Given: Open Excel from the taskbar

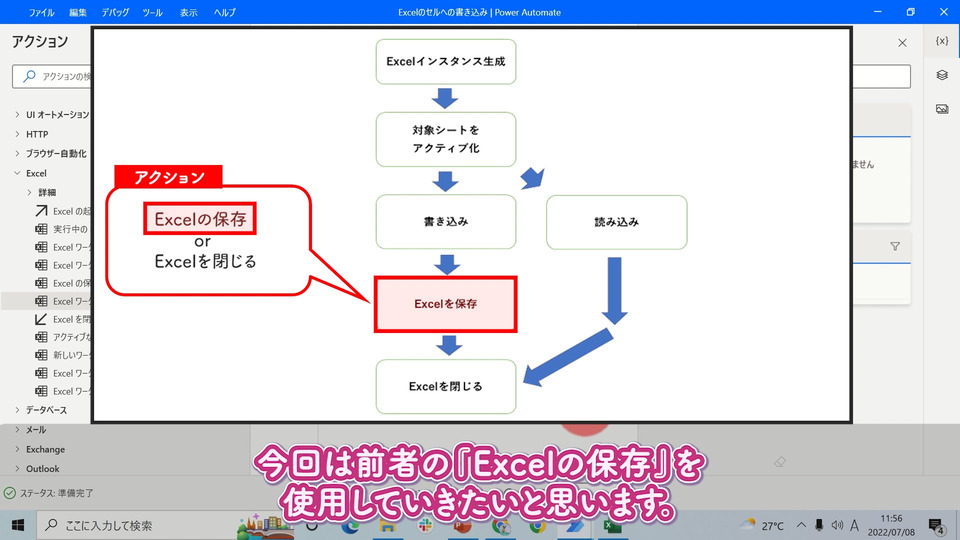Looking at the screenshot, I should 612,527.
